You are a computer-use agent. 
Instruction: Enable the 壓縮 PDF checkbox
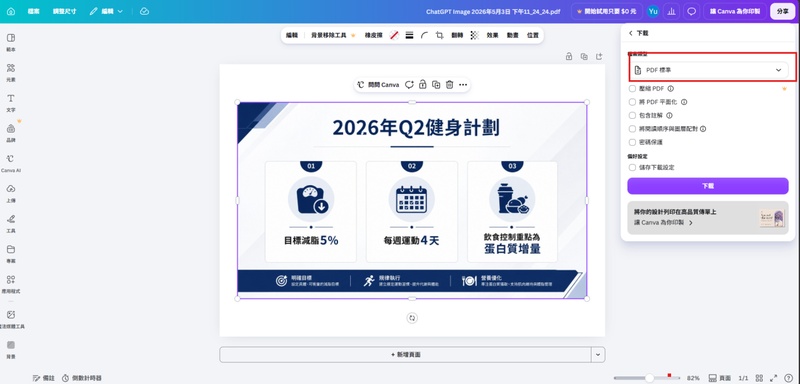(633, 89)
